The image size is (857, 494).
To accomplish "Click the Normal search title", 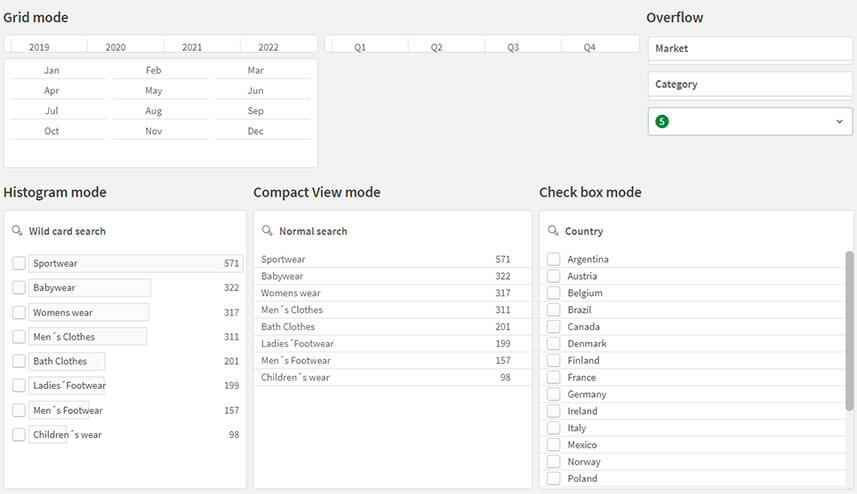I will 313,231.
